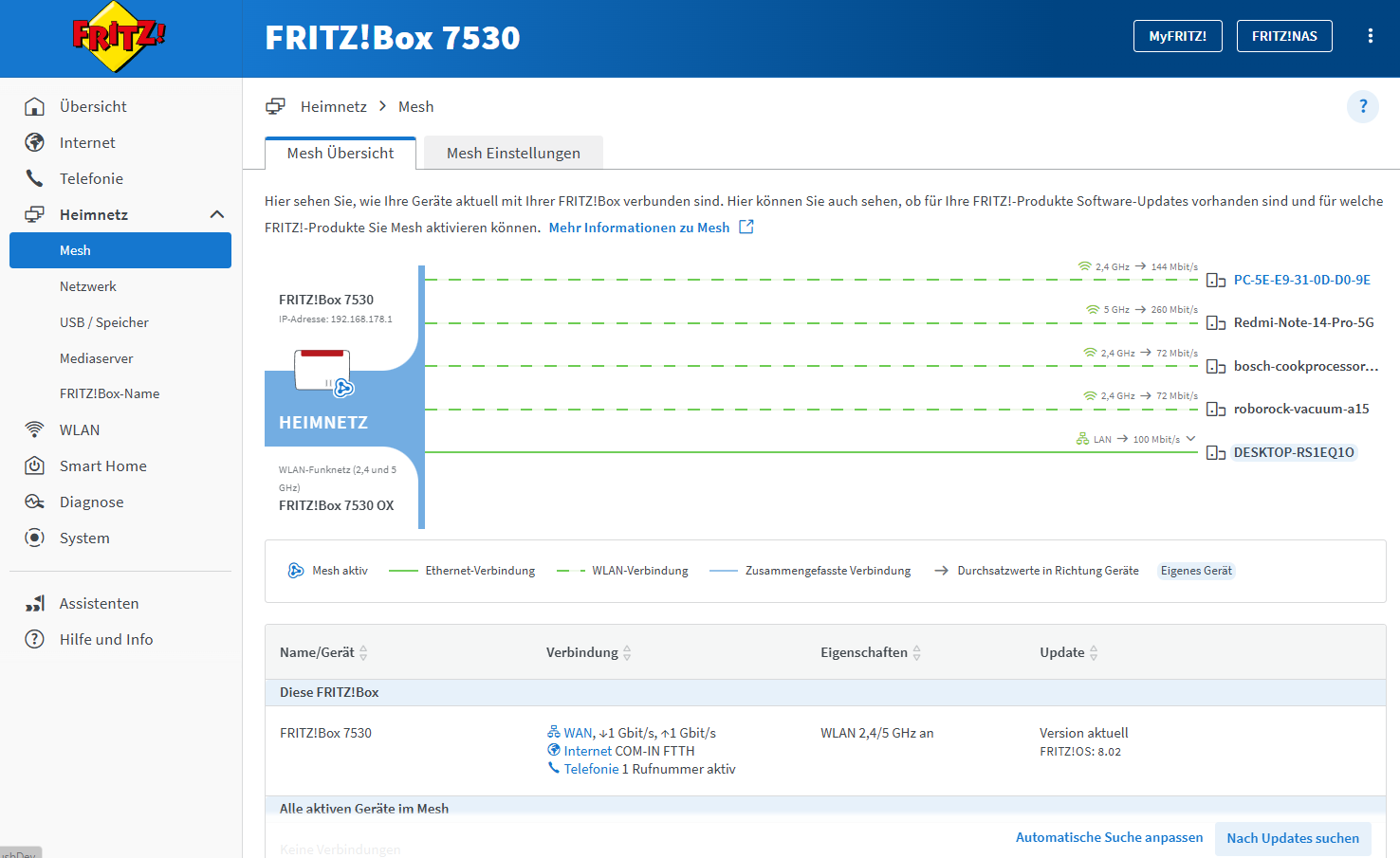
Task: Sort table by Name/Gerät
Action: [x=323, y=652]
